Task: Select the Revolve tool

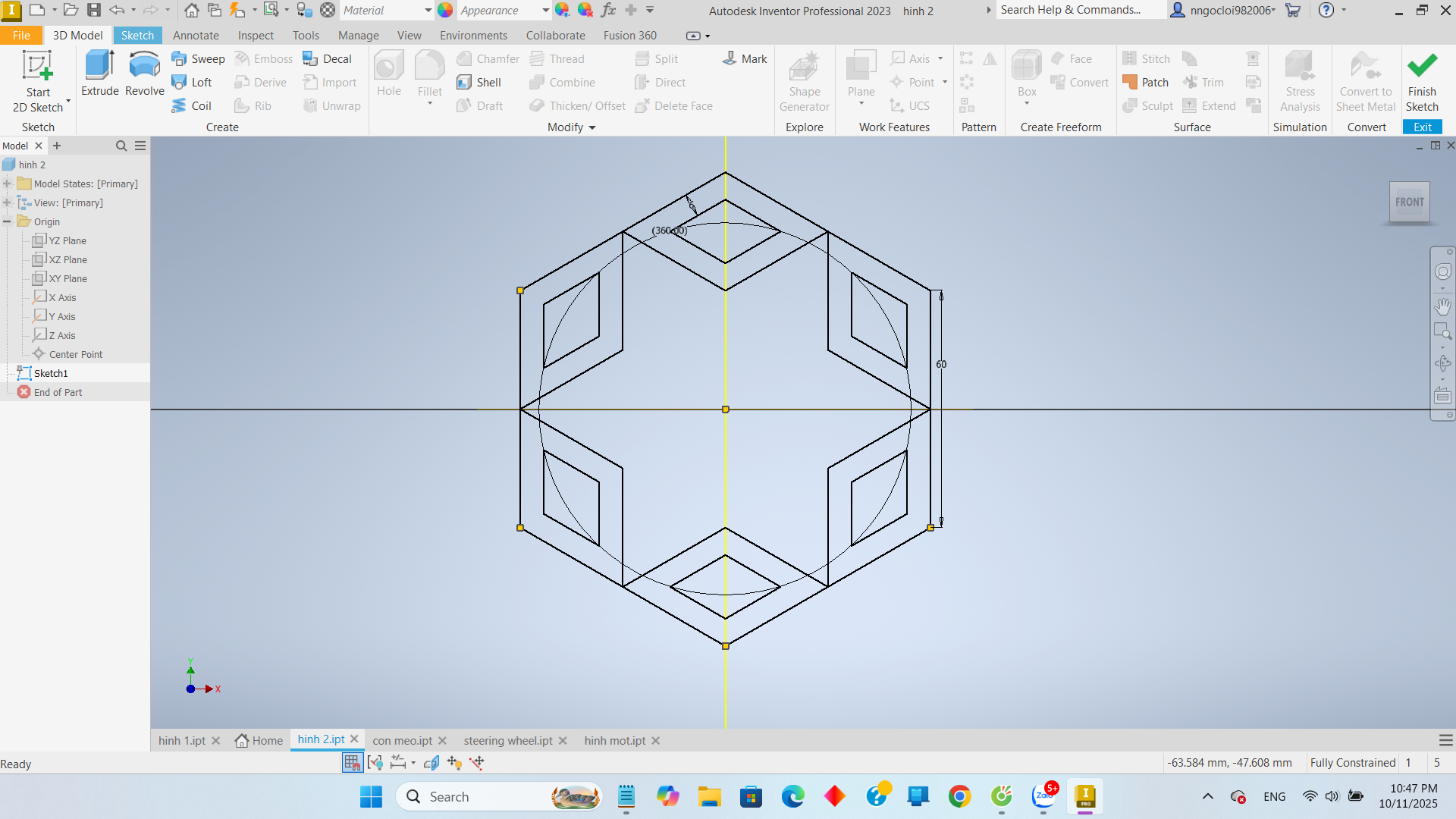Action: point(144,66)
